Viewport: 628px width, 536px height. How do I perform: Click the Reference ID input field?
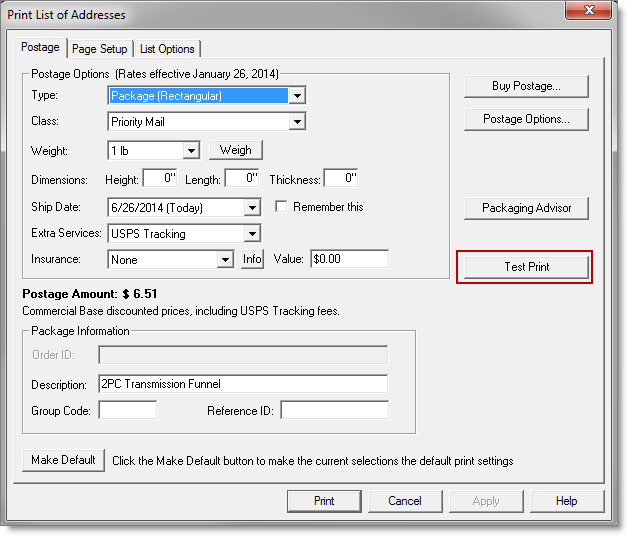334,410
